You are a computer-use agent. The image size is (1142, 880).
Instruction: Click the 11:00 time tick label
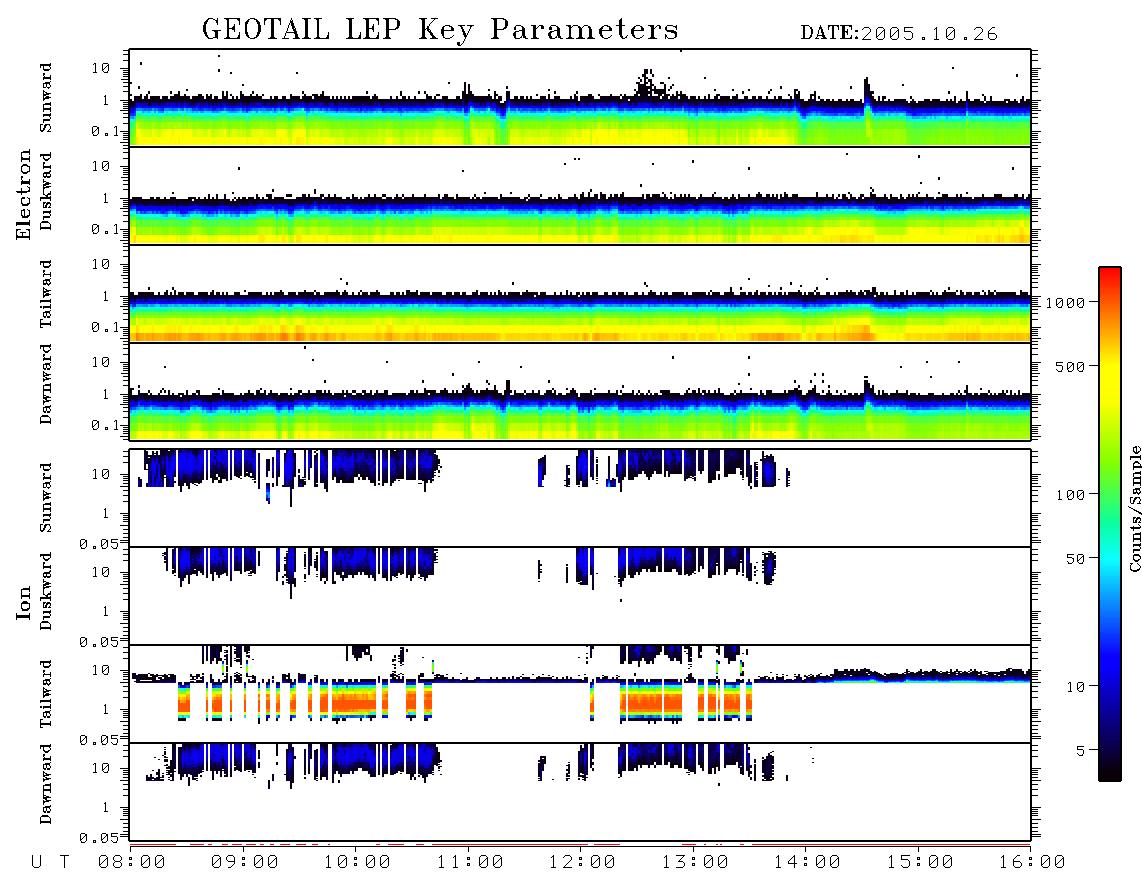(470, 863)
